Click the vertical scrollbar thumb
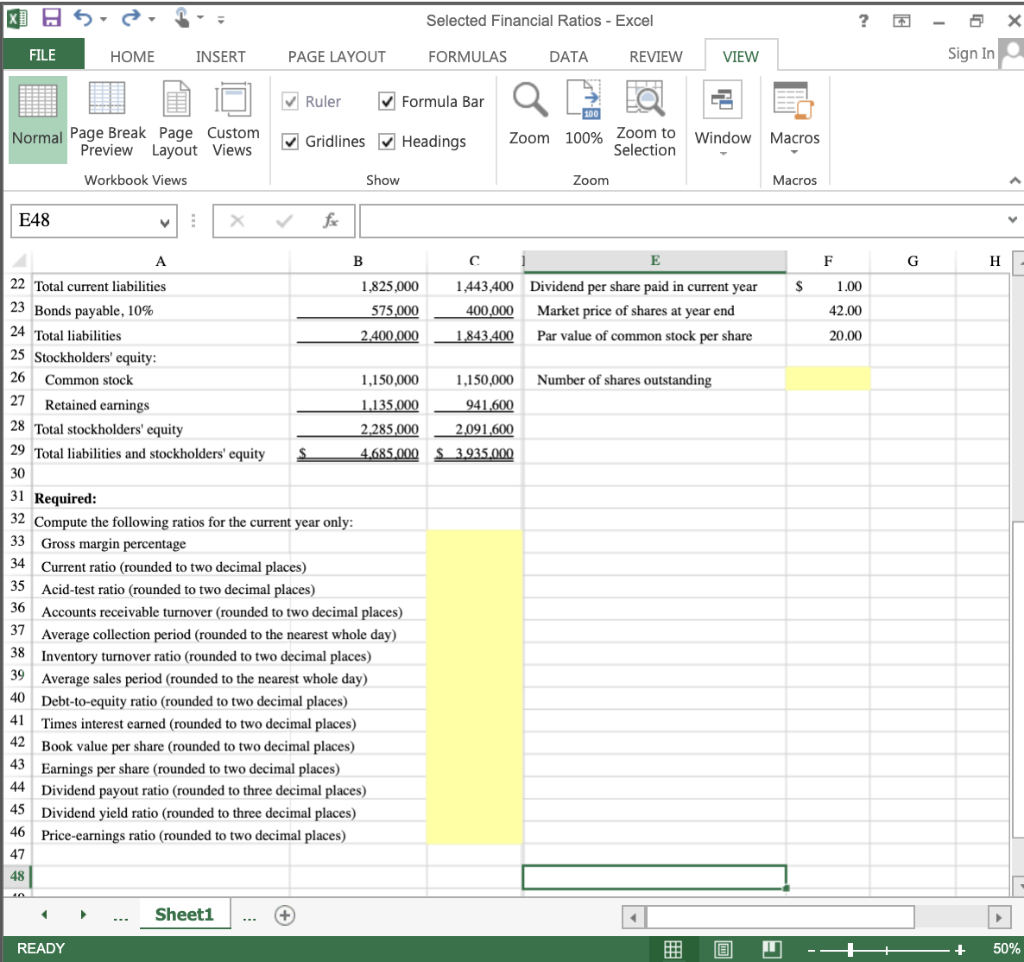Viewport: 1024px width, 962px height. (1018, 679)
